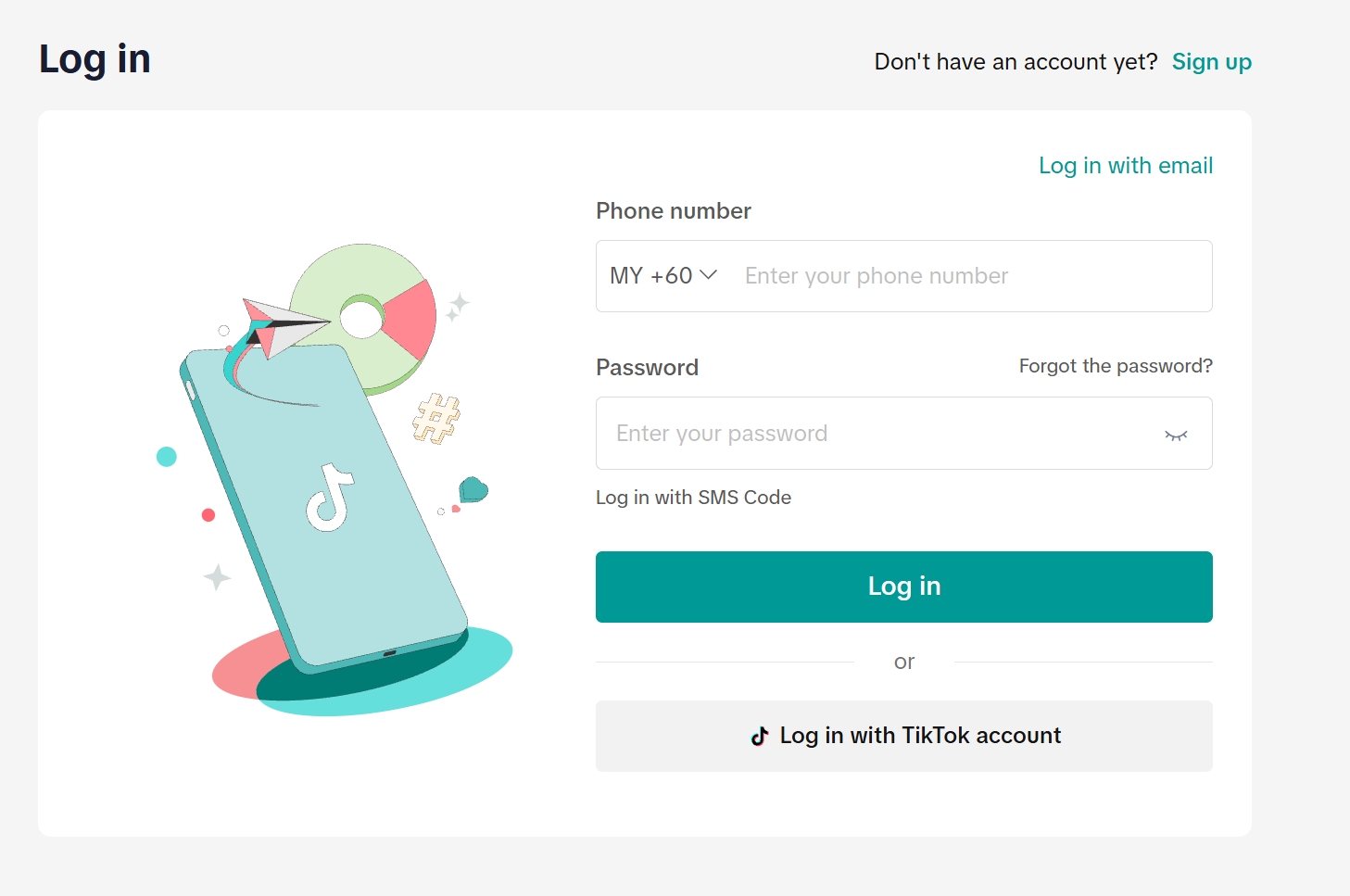Go to Sign up page
Viewport: 1350px width, 896px height.
(x=1211, y=62)
